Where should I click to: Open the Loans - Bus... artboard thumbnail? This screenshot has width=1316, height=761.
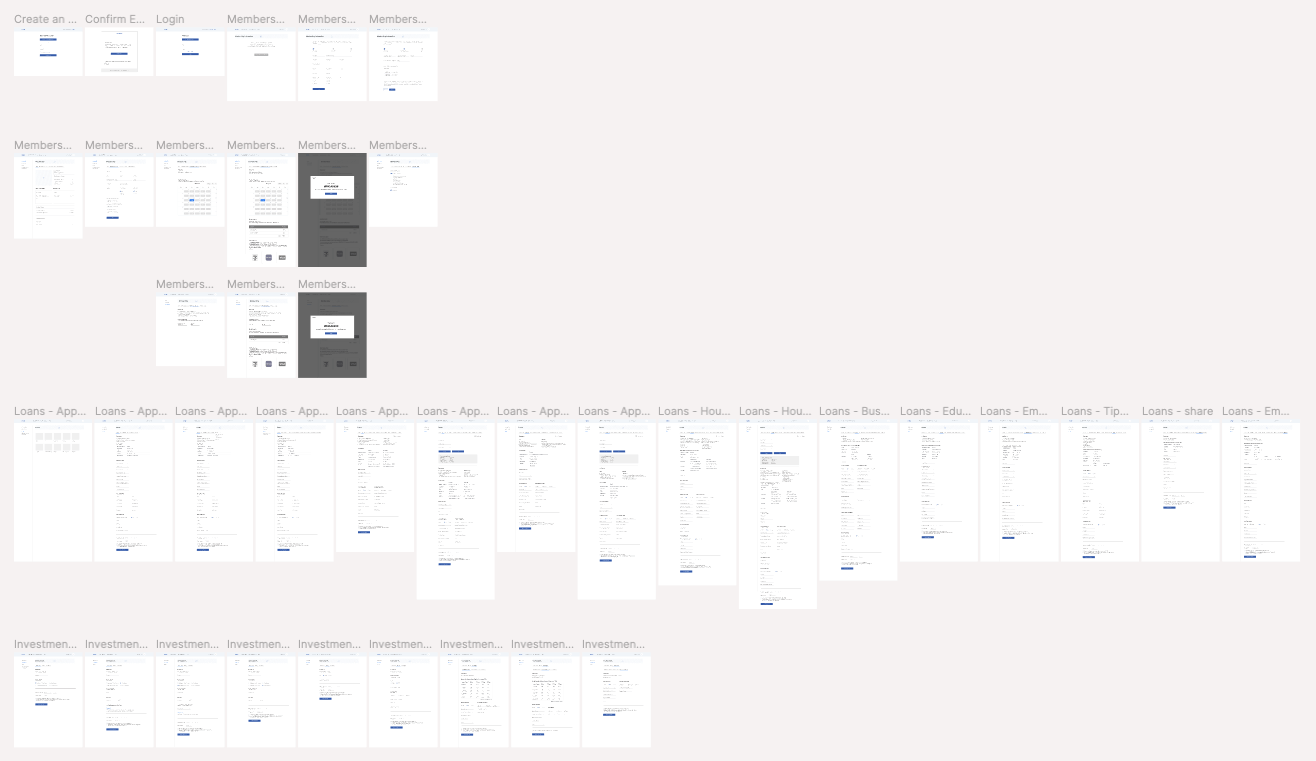858,501
